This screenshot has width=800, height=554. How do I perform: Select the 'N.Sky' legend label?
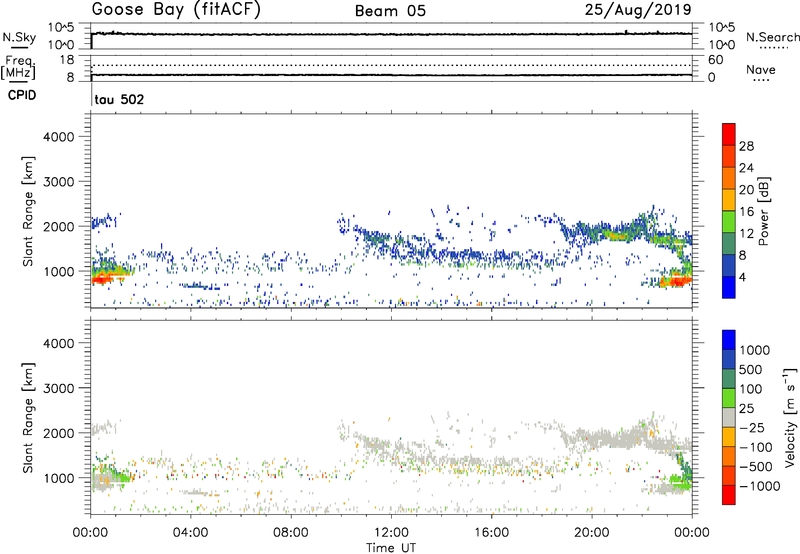(x=19, y=37)
